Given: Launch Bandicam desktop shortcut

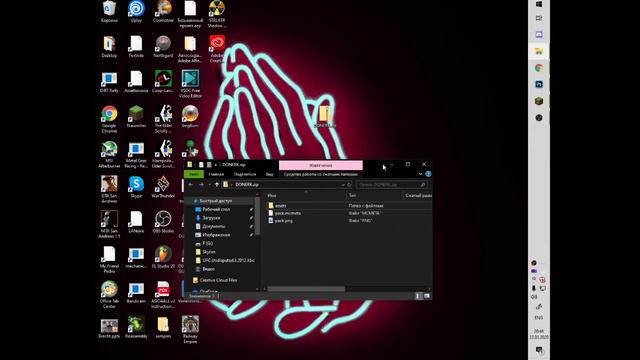Looking at the screenshot, I should pos(136,292).
